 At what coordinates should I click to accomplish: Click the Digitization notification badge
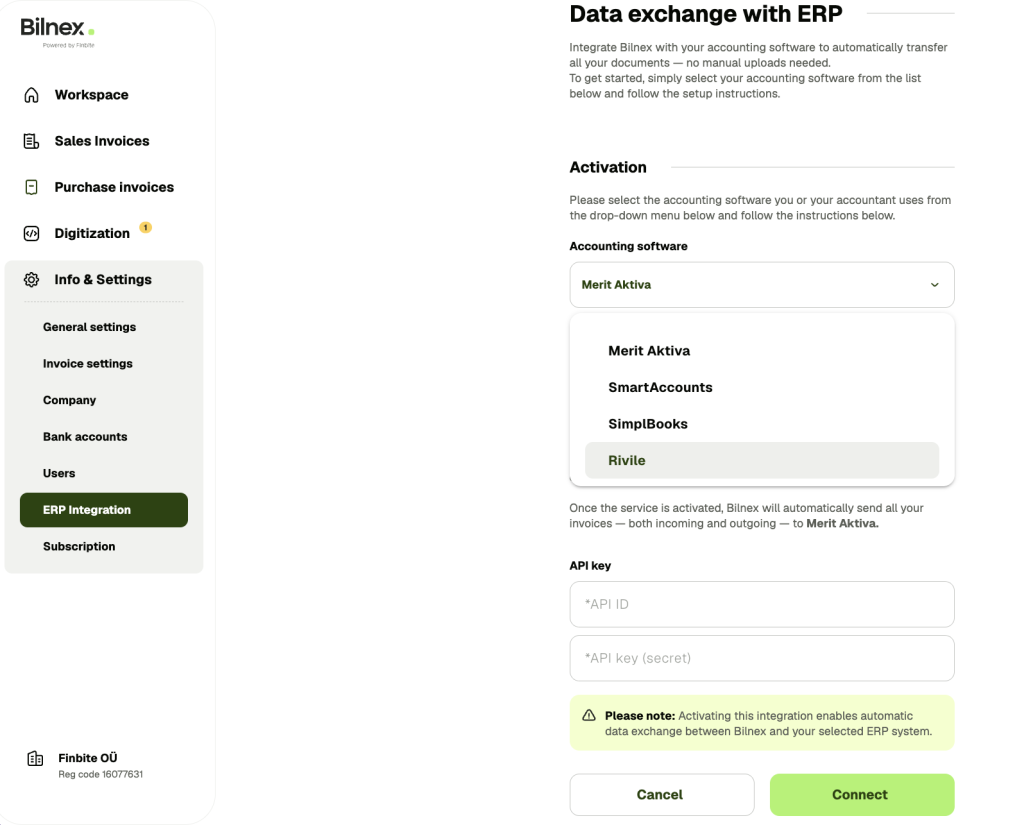tap(146, 227)
